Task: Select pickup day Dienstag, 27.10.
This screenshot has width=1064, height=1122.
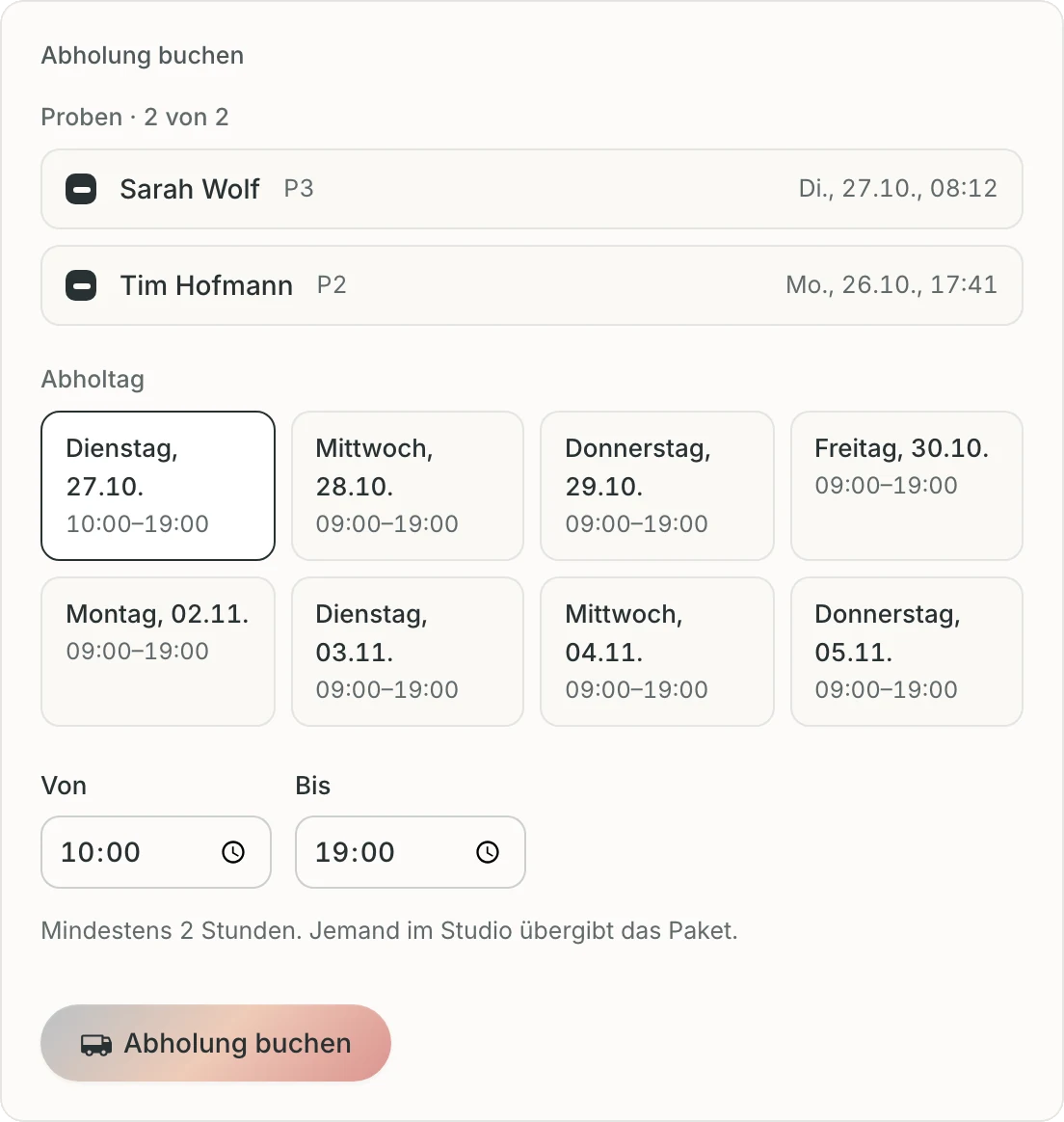Action: coord(158,486)
